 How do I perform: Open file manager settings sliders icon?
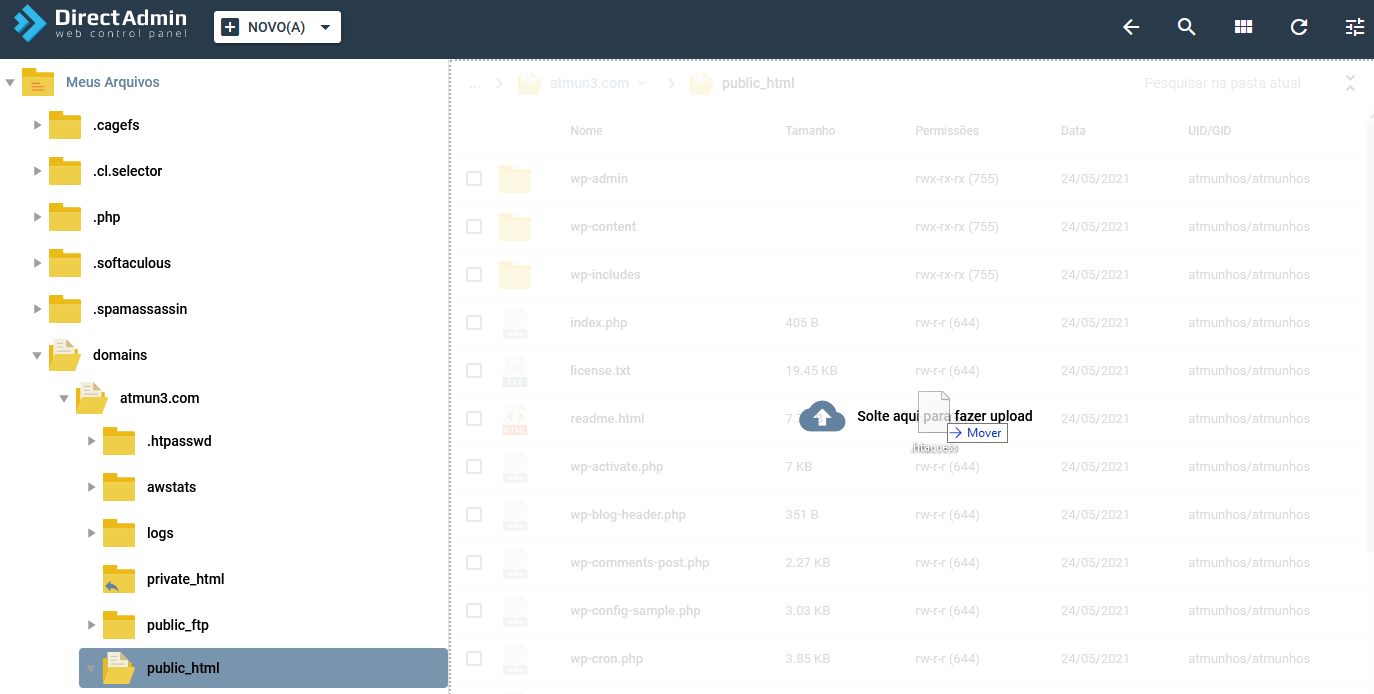1355,27
